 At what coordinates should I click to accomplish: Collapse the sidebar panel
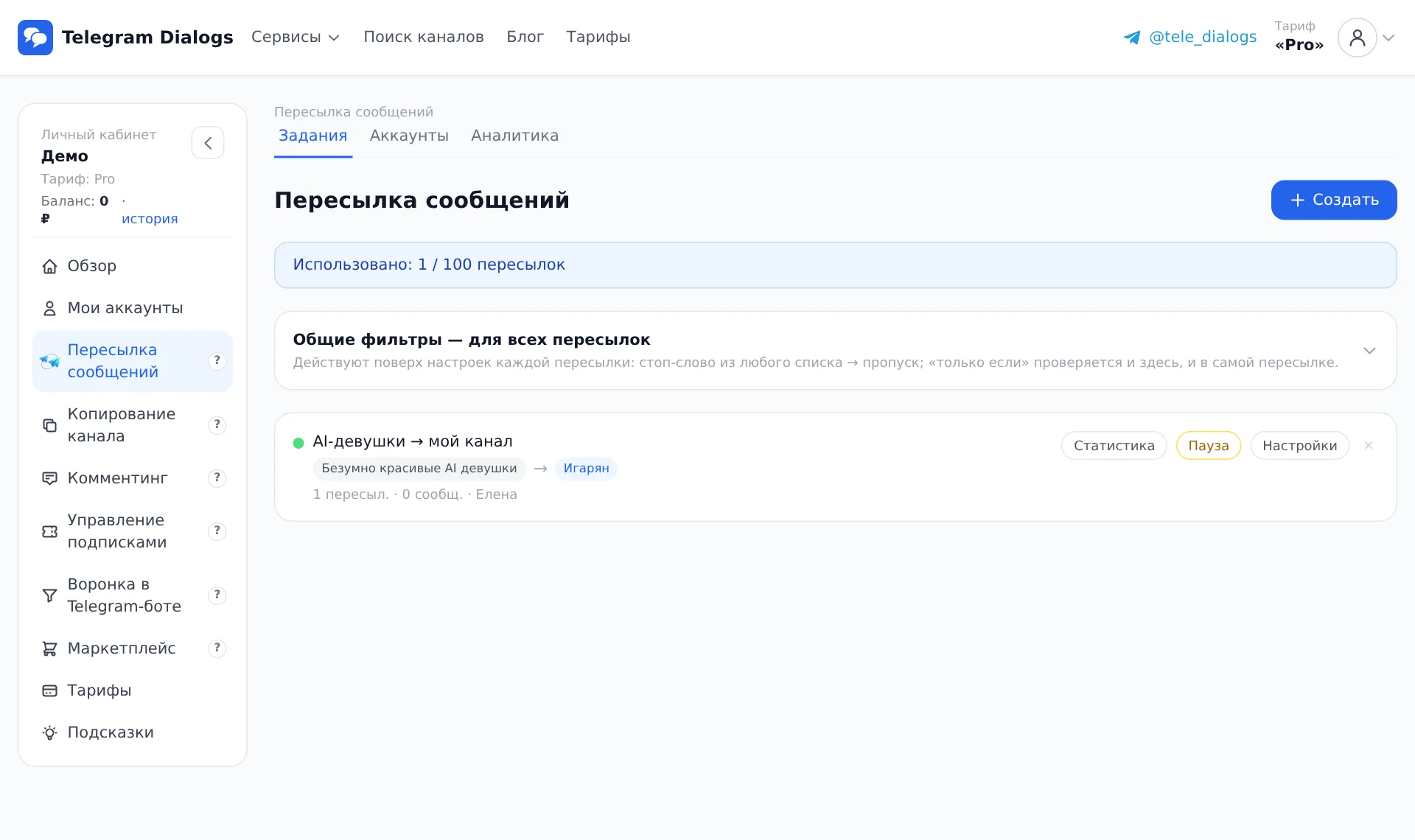click(x=208, y=143)
